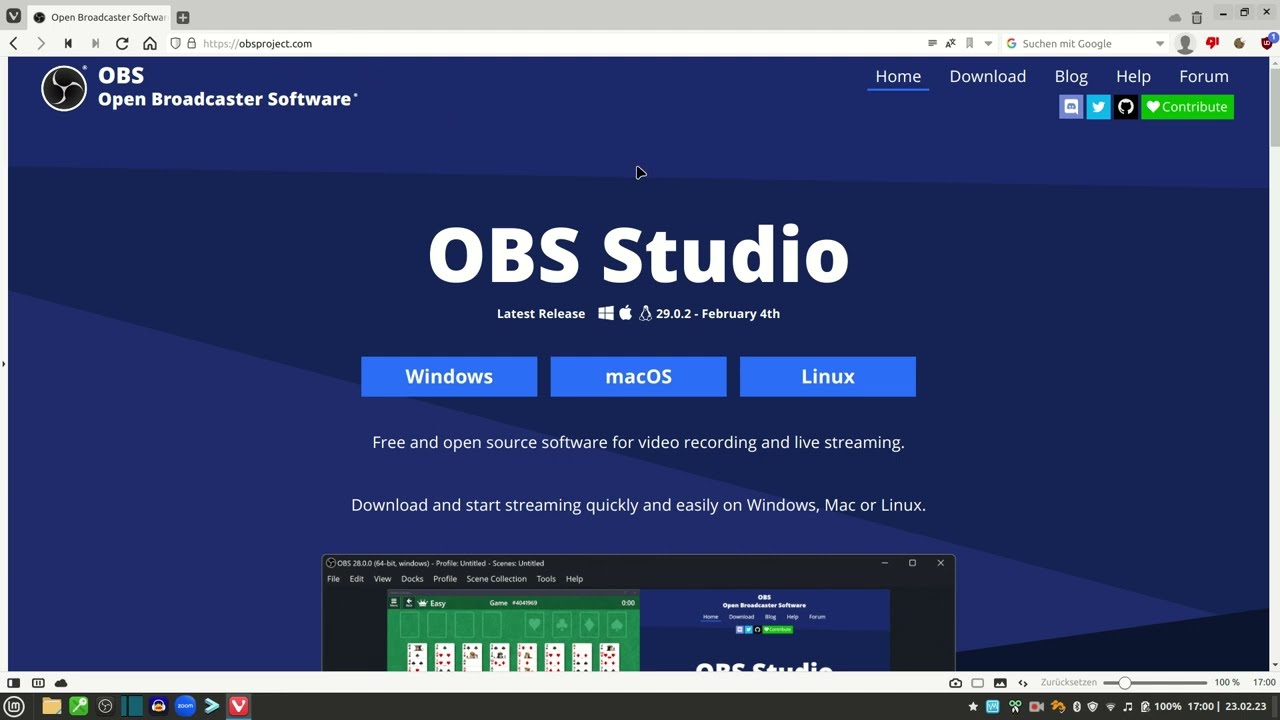
Task: Go back with the back arrow
Action: click(x=13, y=43)
